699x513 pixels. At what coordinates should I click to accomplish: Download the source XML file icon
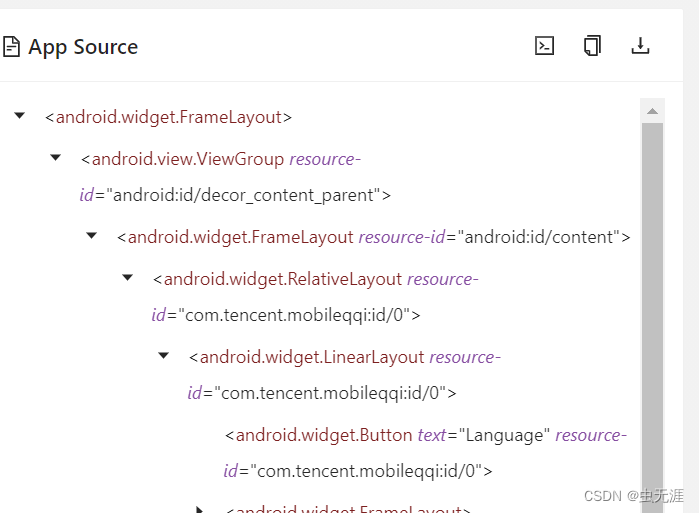pyautogui.click(x=640, y=46)
